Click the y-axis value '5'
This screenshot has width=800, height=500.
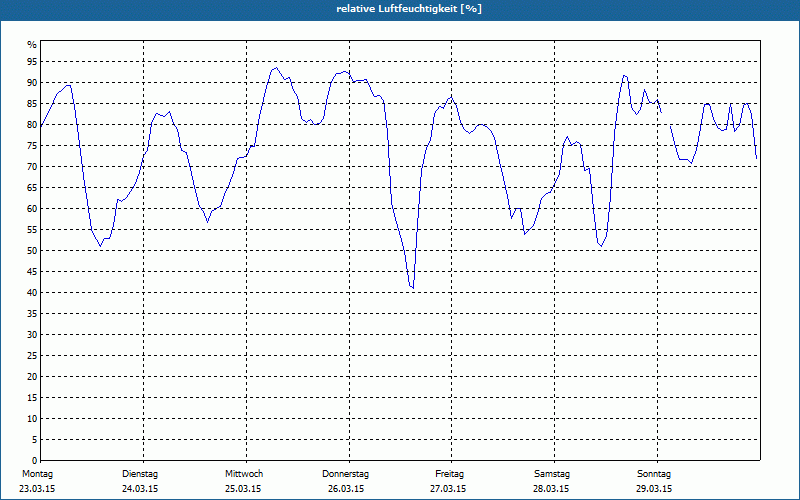pos(35,440)
